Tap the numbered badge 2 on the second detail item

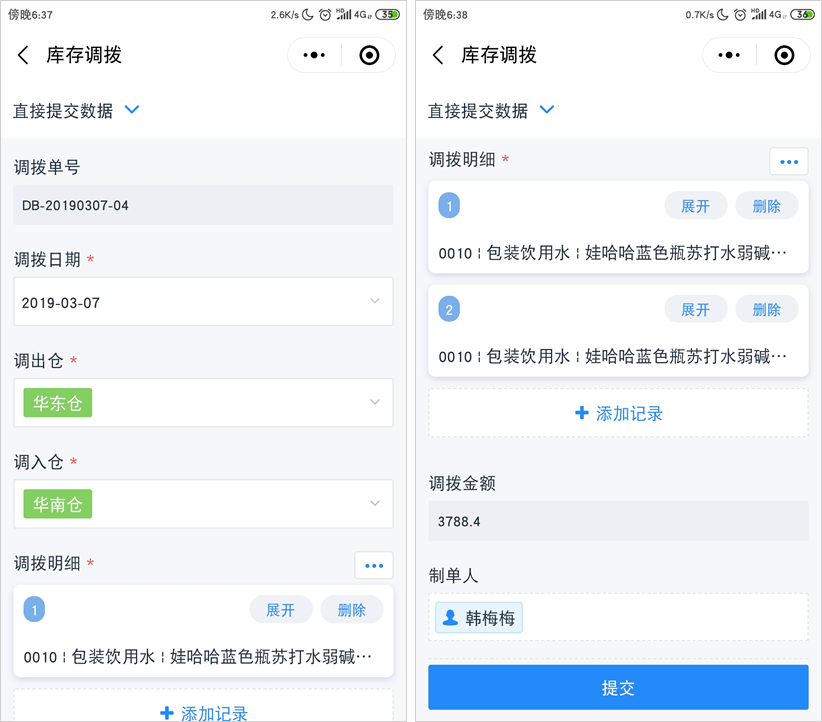pyautogui.click(x=449, y=309)
